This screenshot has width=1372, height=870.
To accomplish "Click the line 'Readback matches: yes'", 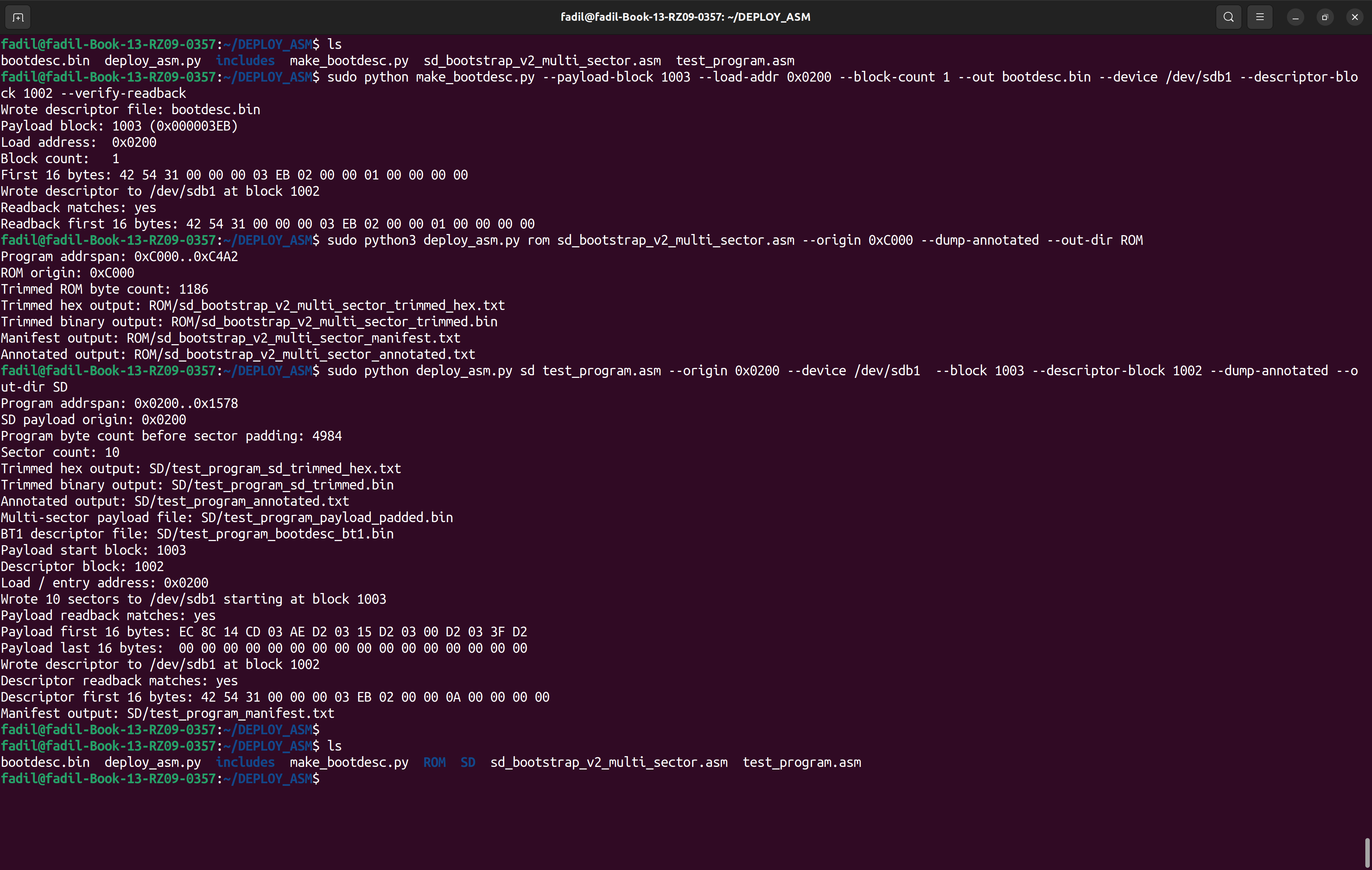I will tap(79, 207).
